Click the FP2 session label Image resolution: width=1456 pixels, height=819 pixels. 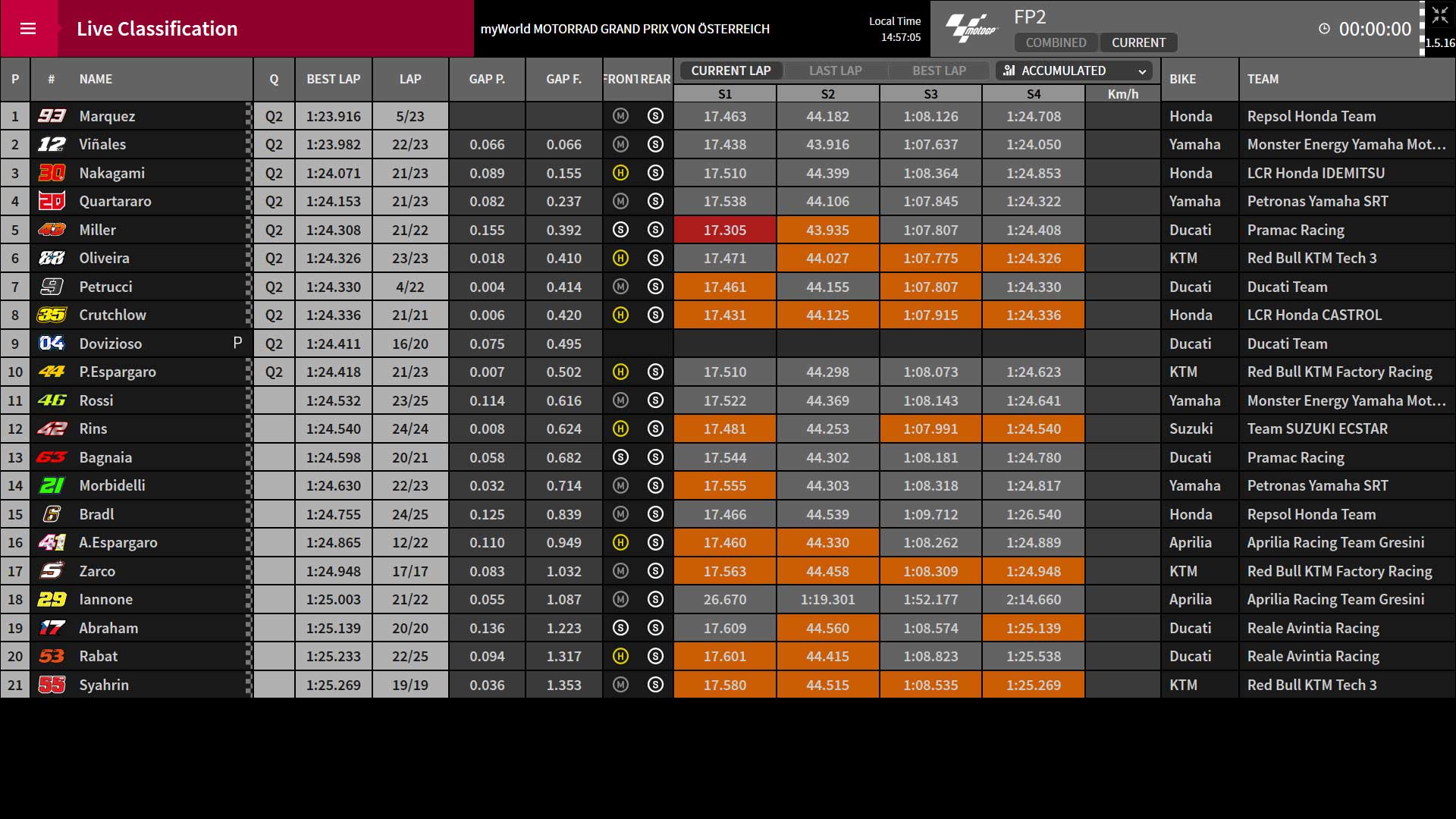(1030, 17)
